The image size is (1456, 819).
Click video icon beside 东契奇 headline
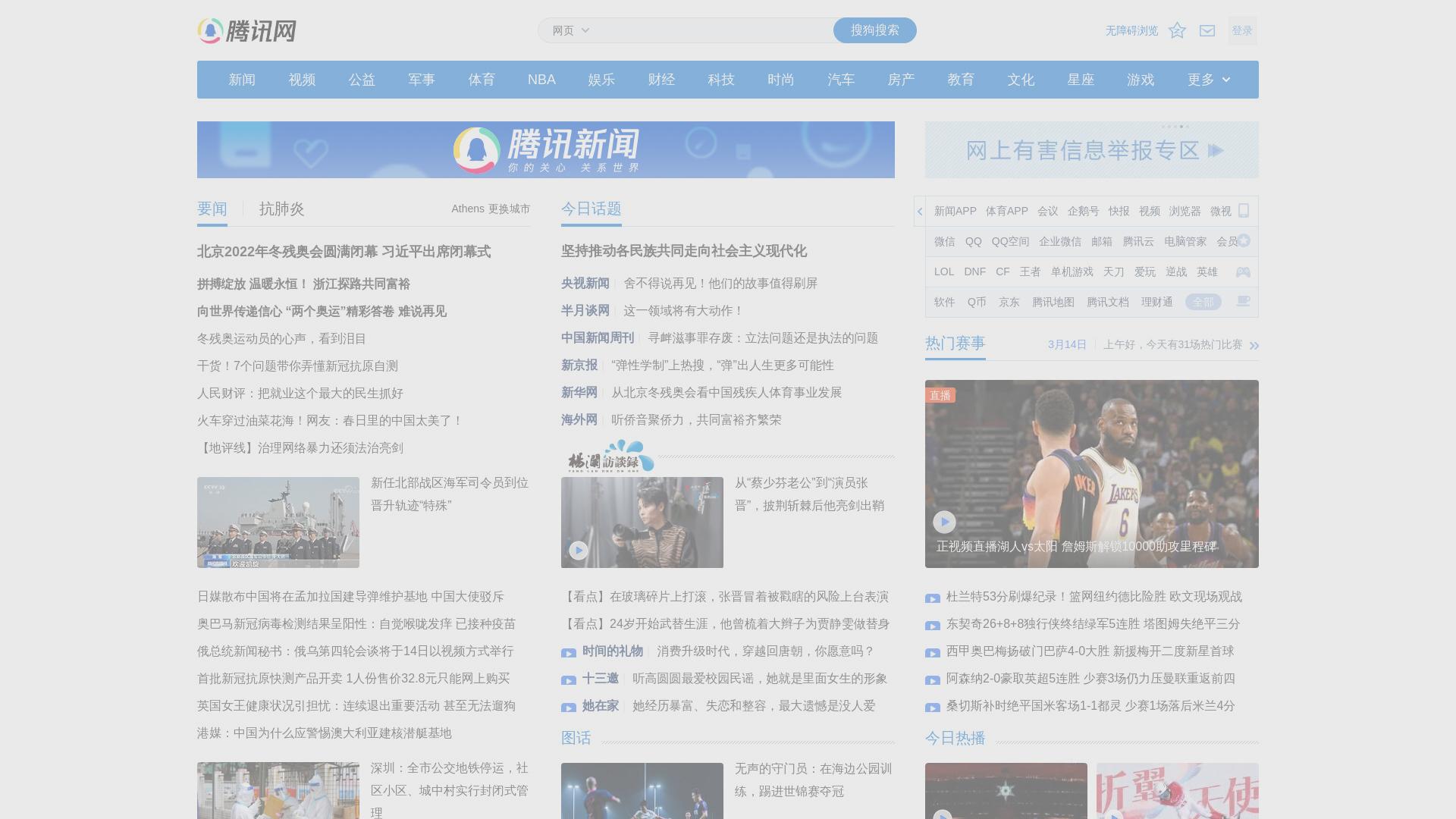[933, 626]
